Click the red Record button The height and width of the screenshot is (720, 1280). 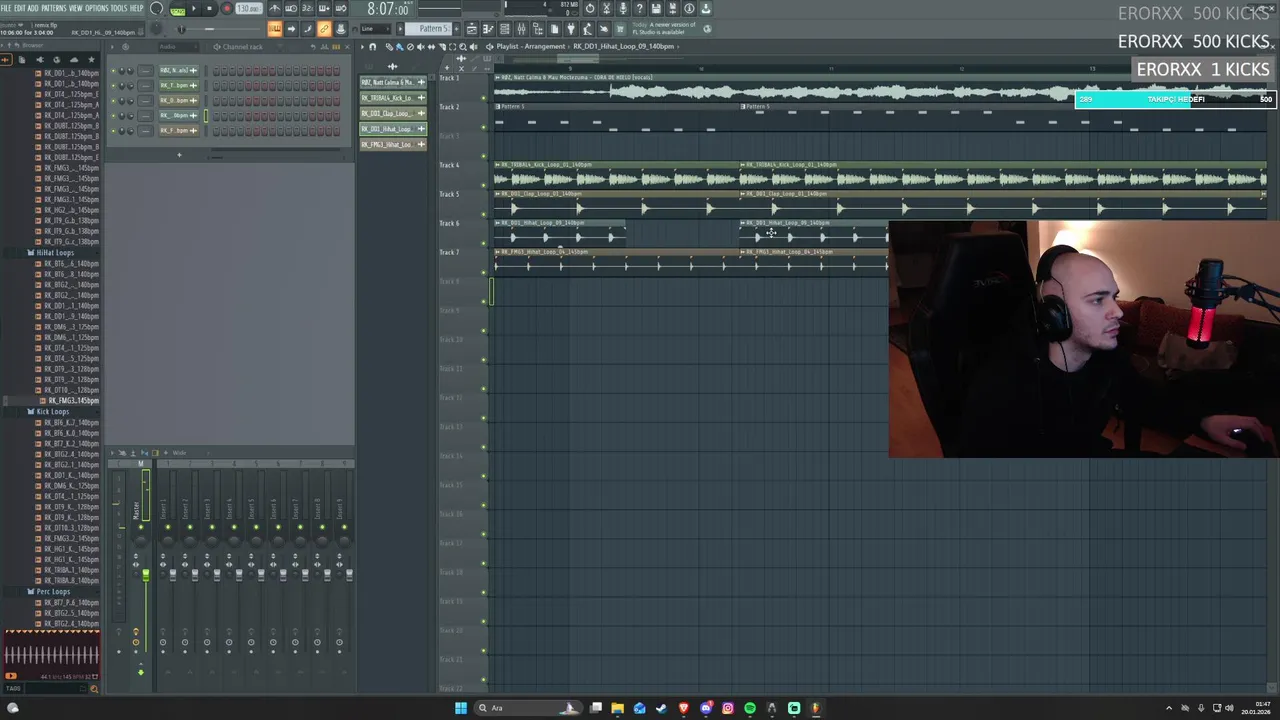point(226,9)
